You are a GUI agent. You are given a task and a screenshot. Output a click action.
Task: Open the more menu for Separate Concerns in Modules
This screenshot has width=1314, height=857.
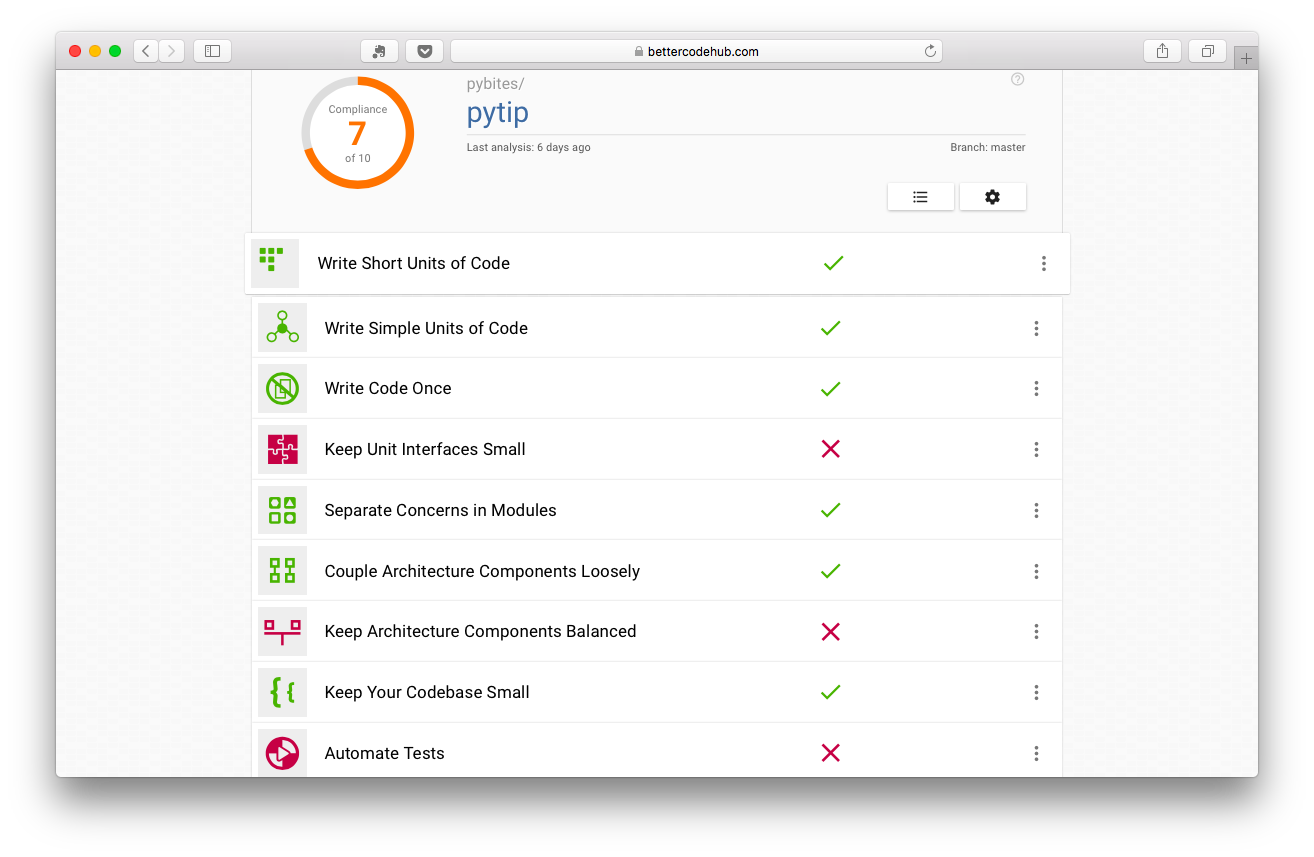pyautogui.click(x=1036, y=510)
